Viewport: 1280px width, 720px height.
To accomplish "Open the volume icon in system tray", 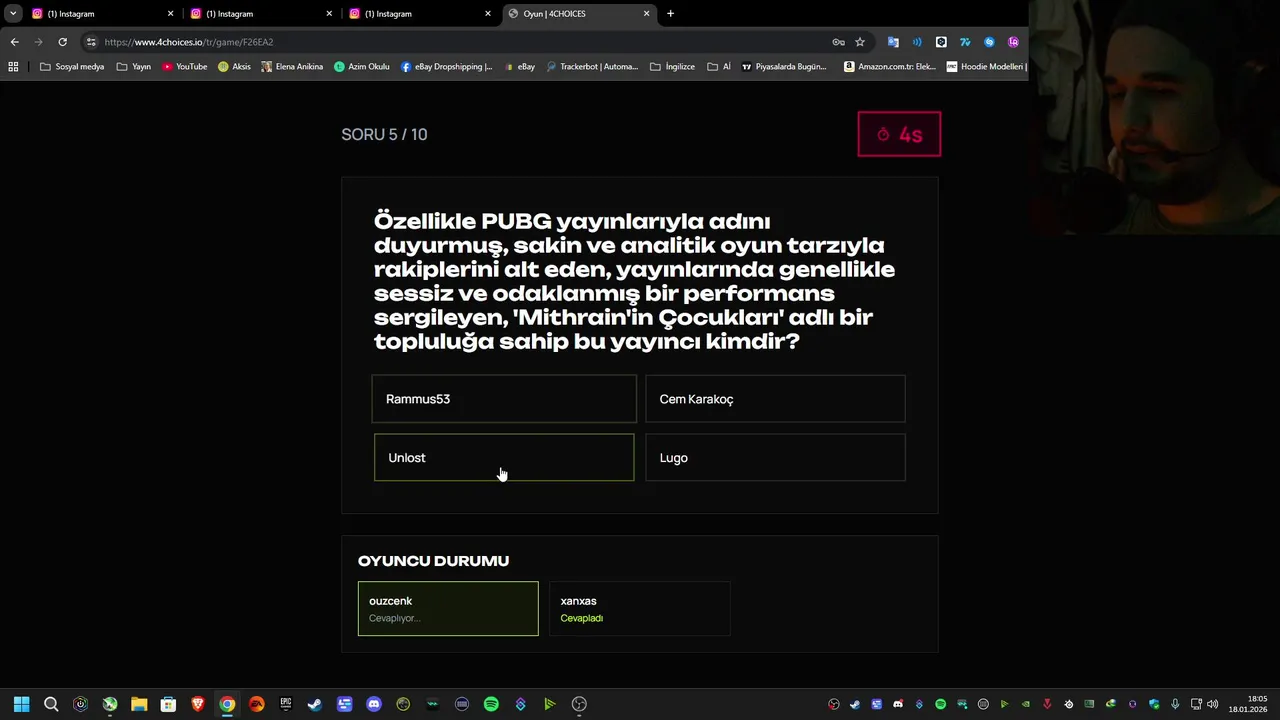I will pyautogui.click(x=1213, y=704).
